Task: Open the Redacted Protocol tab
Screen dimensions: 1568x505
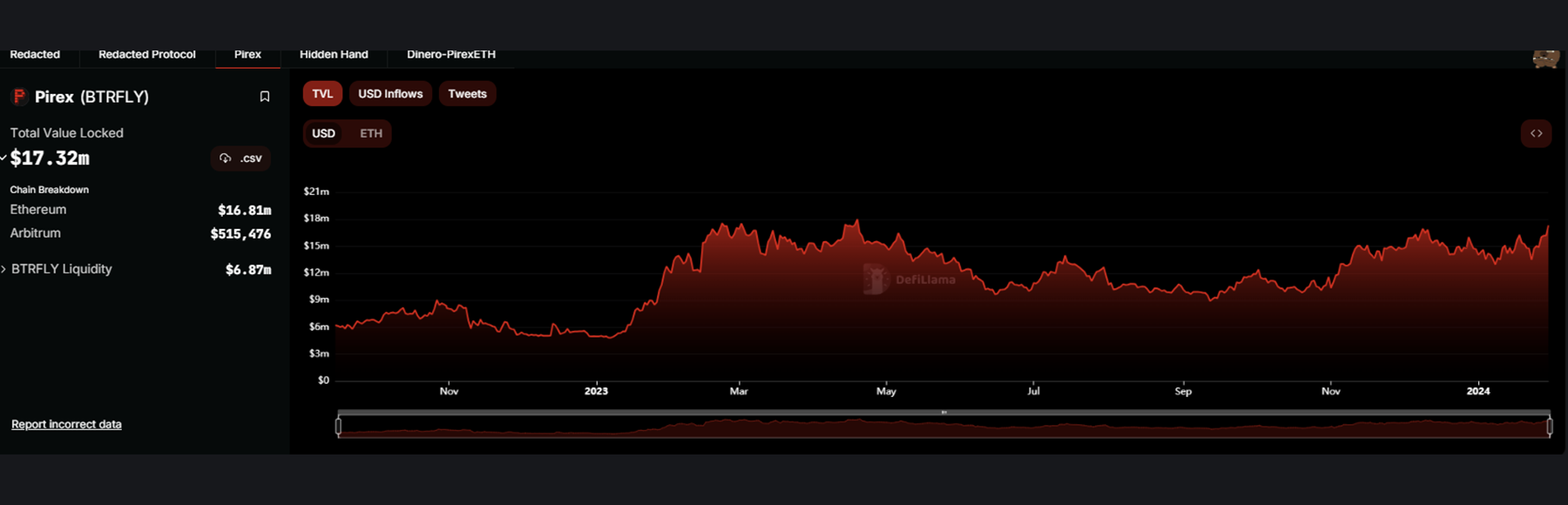Action: (147, 55)
